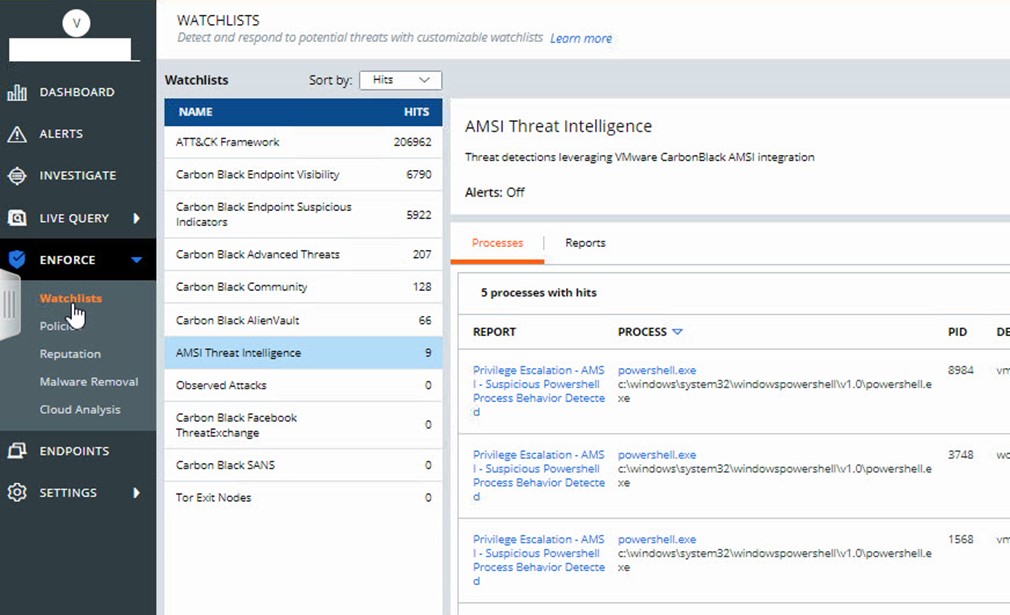The width and height of the screenshot is (1010, 615).
Task: Click PID value 8984
Action: 960,370
